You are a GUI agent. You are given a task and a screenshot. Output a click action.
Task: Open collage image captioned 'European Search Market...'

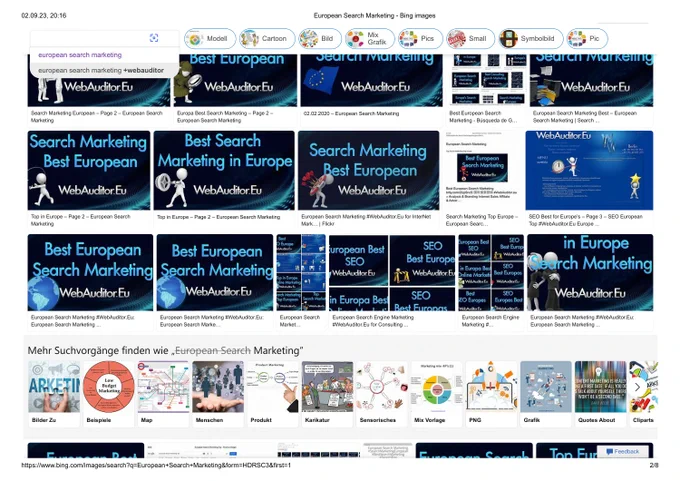(301, 272)
